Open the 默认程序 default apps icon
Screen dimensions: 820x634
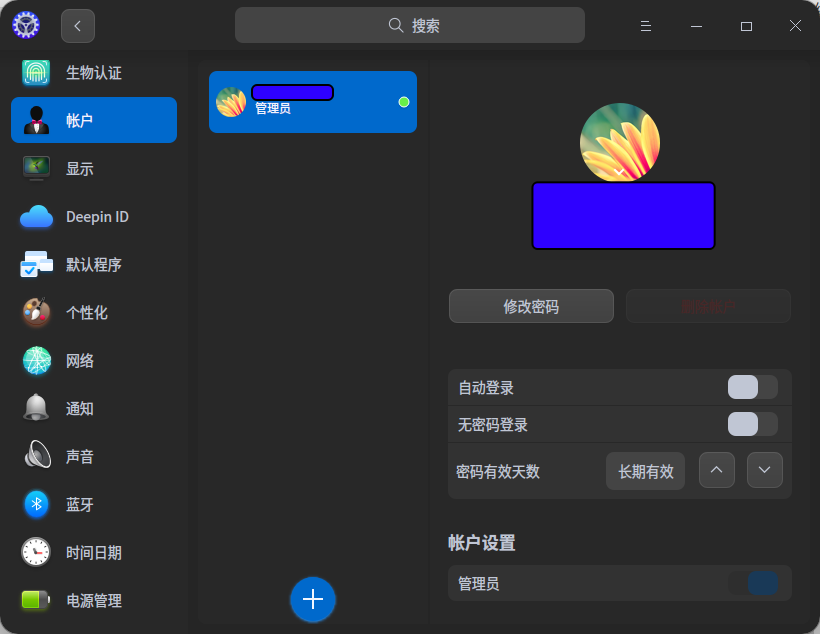point(36,264)
